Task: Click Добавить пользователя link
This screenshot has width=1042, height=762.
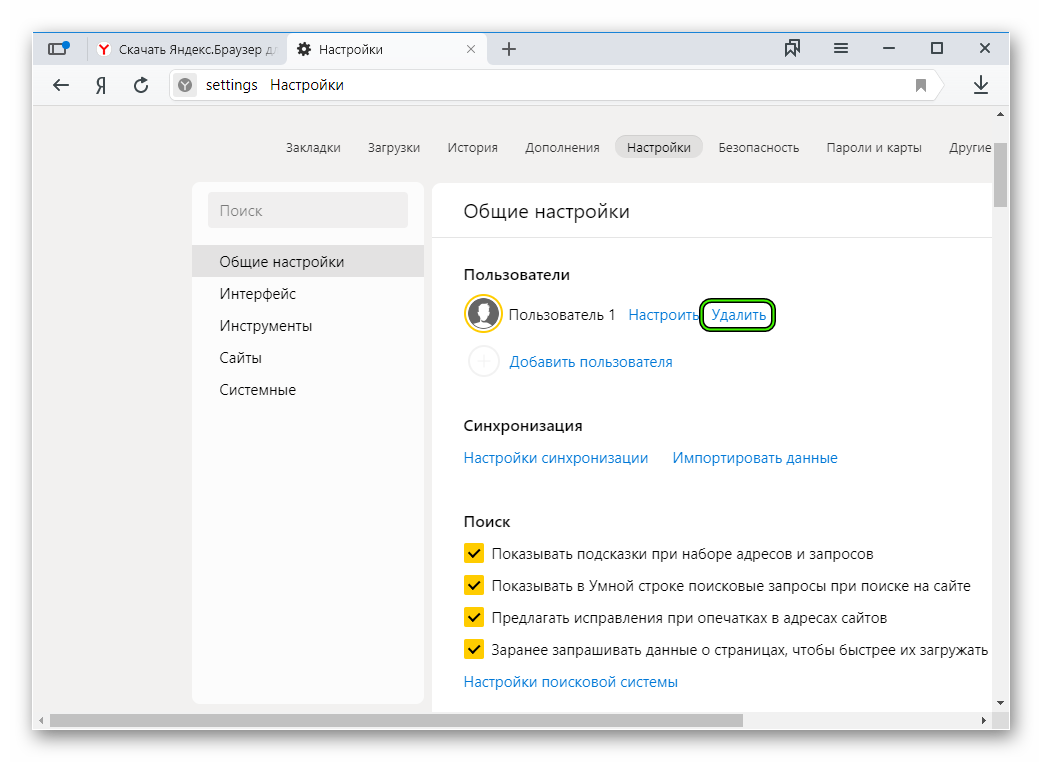Action: tap(591, 362)
